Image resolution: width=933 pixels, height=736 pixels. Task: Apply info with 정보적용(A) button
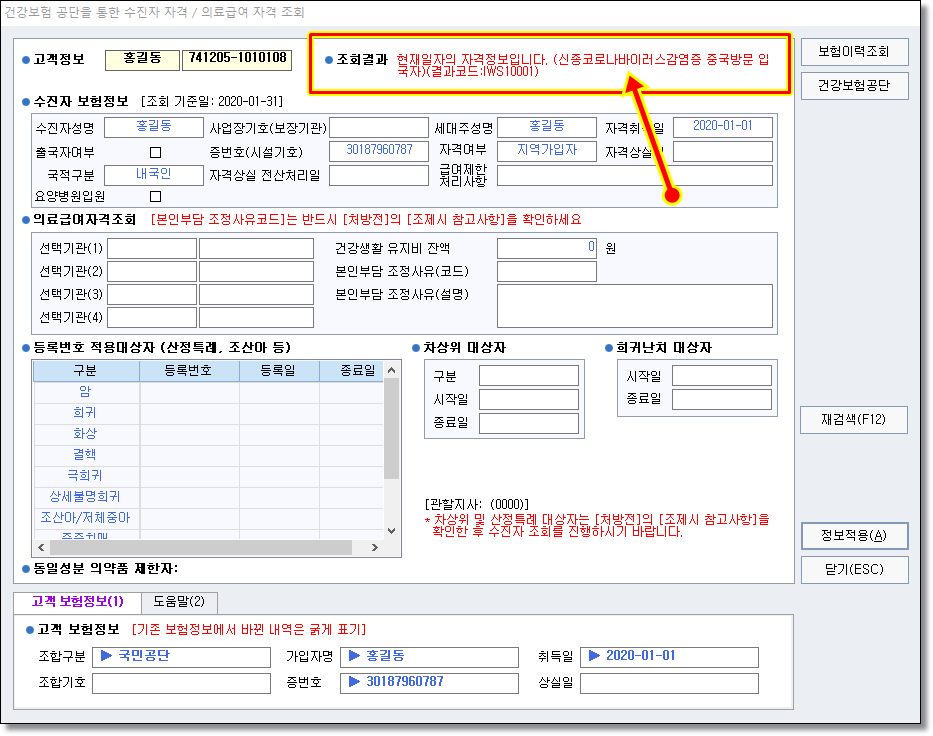point(854,536)
